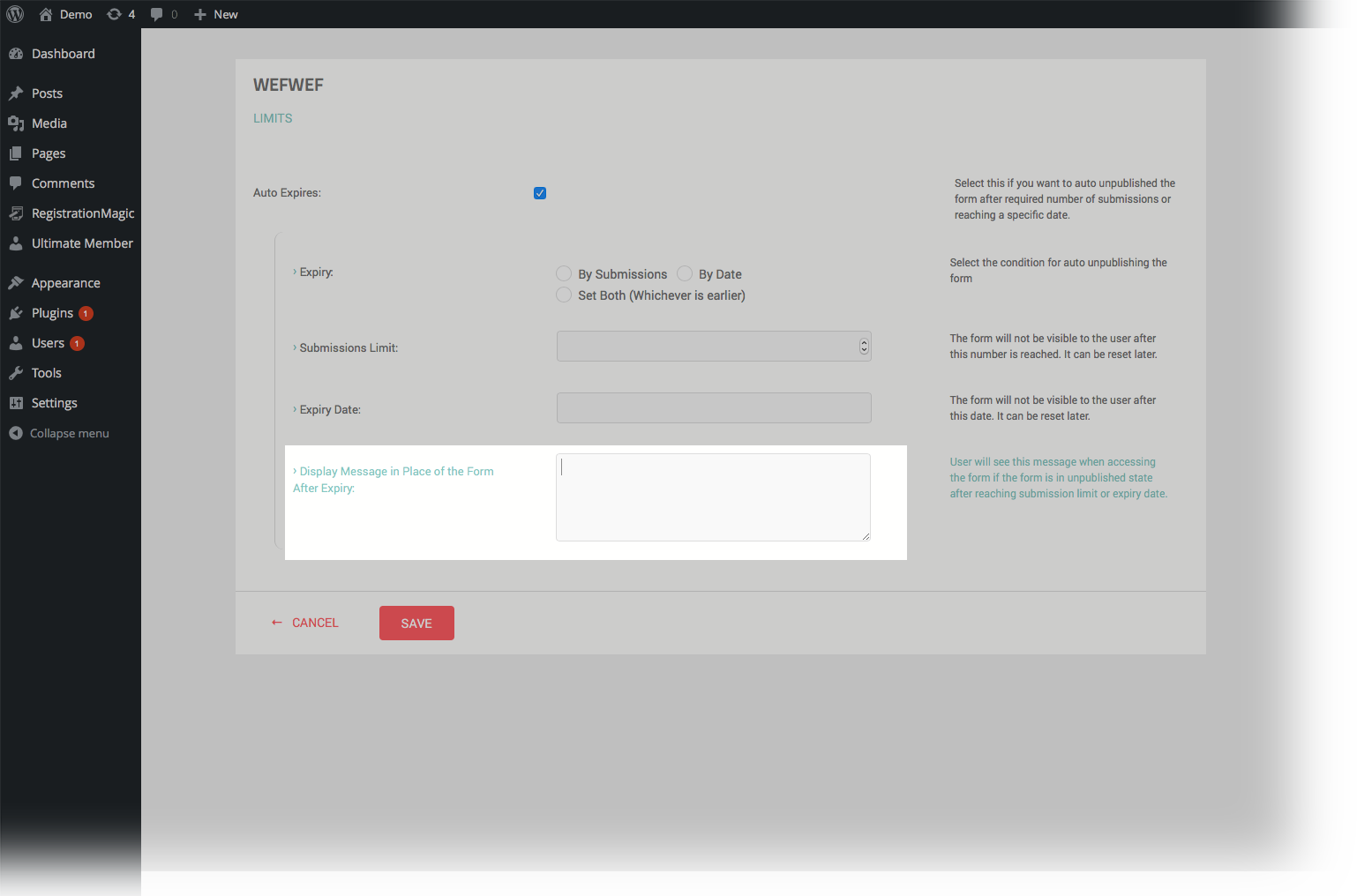The width and height of the screenshot is (1357, 896).
Task: Select the Appearance brush icon
Action: (17, 281)
